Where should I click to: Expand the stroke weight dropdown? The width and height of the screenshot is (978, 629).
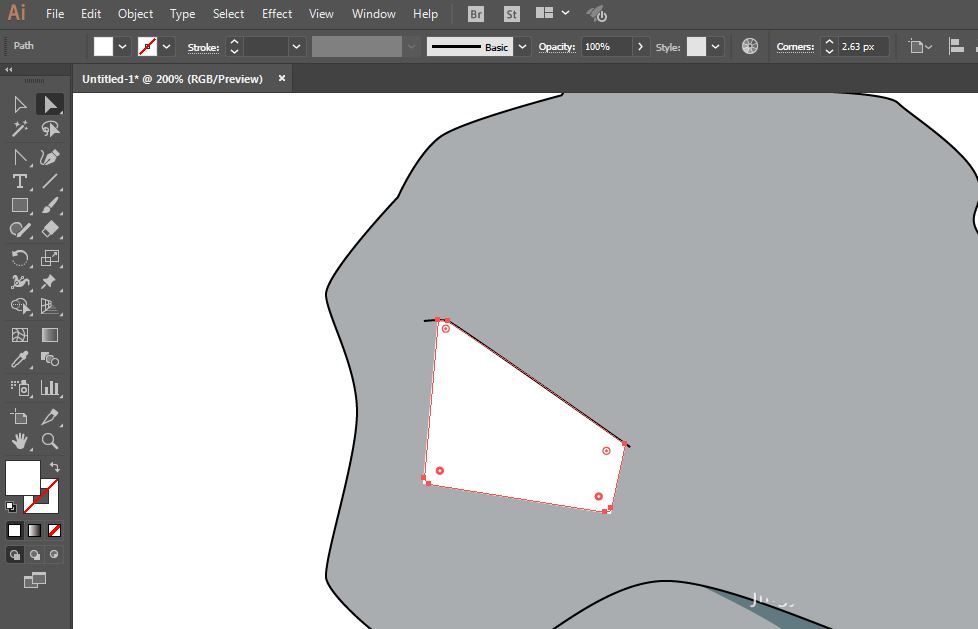296,47
